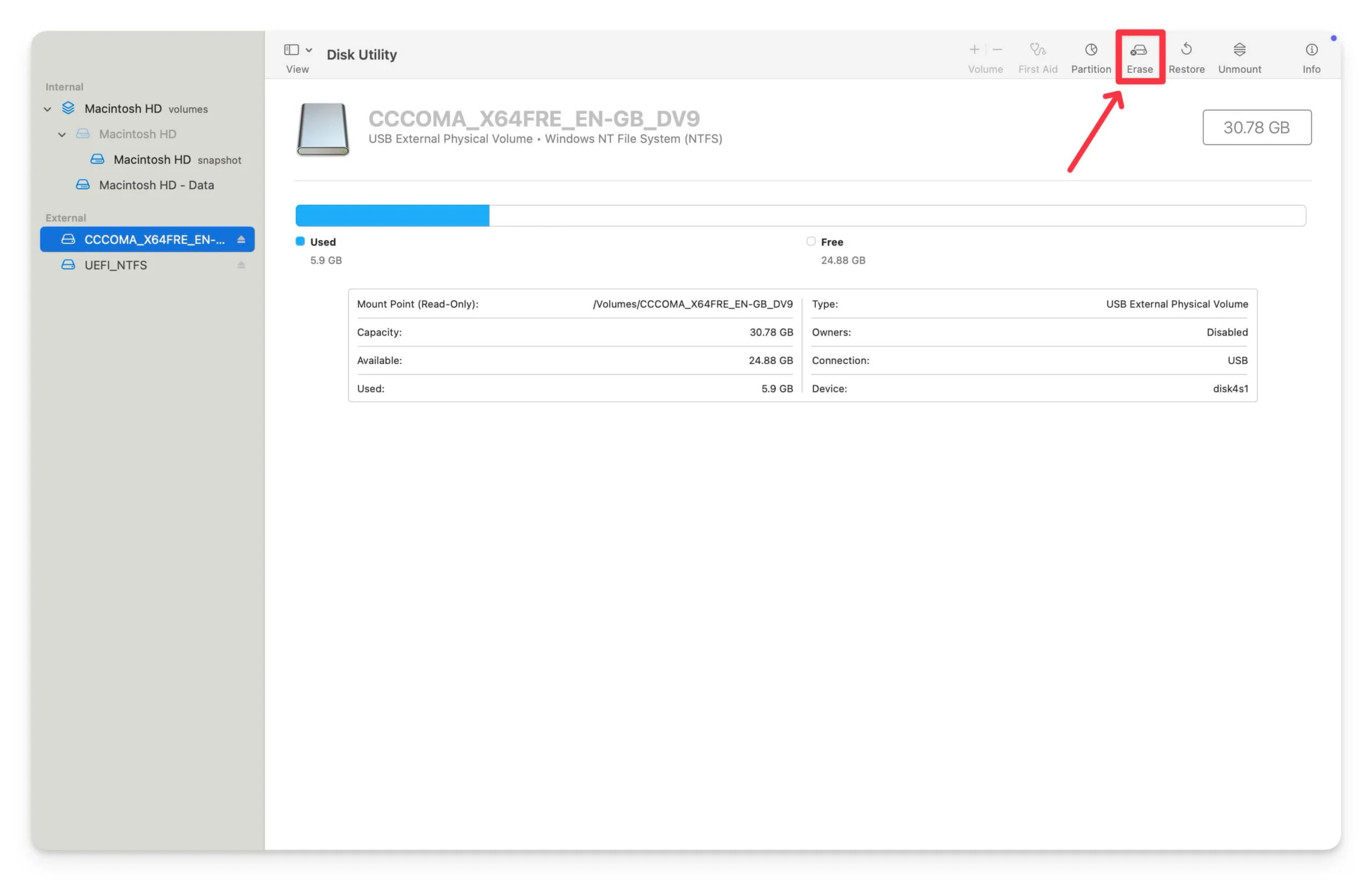Screen dimensions: 1372x881
Task: Click the External section header
Action: coord(66,218)
